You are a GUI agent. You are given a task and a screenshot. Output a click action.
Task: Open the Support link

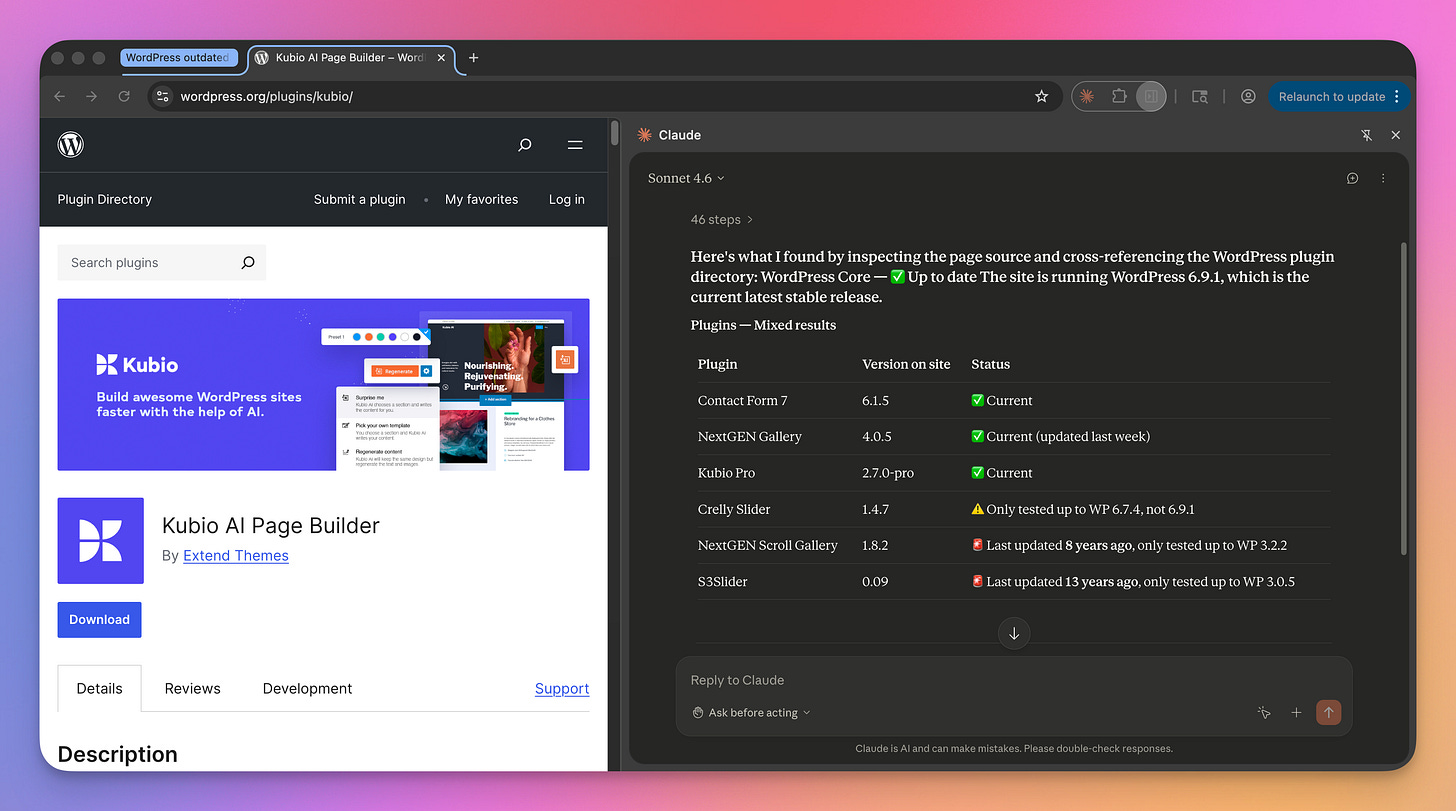pos(562,688)
